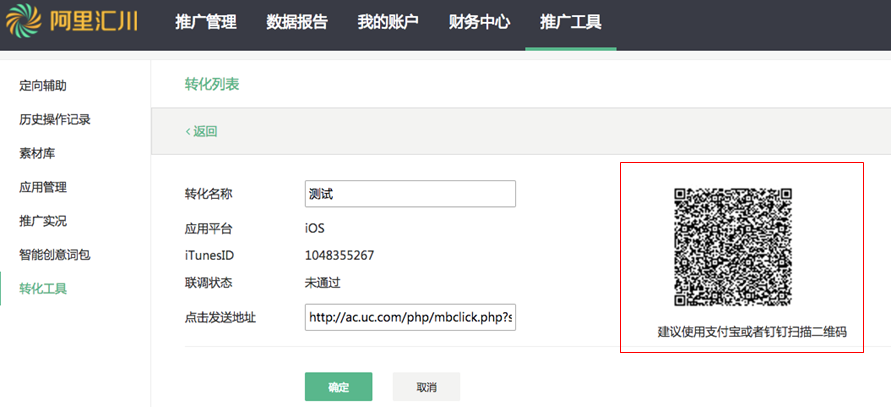Open 财务中心 in top navigation

click(480, 22)
